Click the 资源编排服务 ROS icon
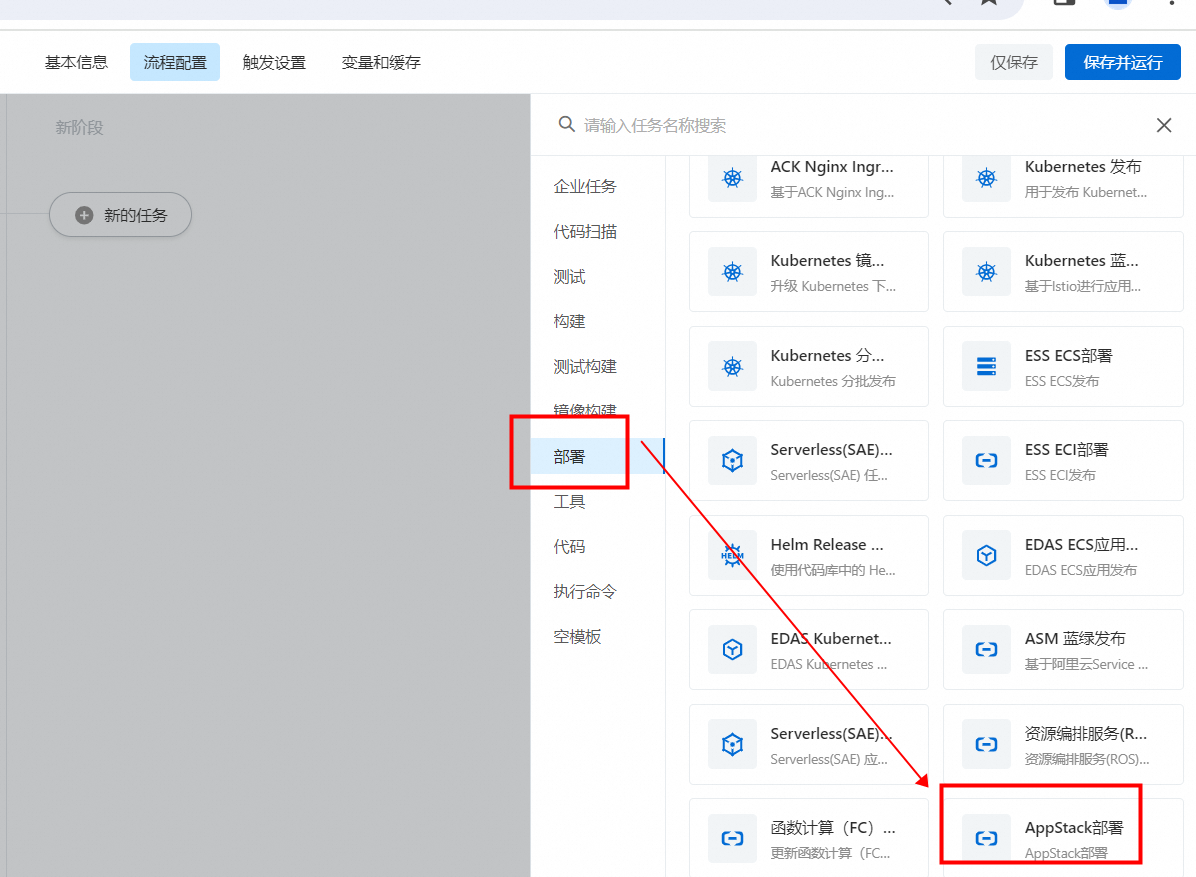 tap(986, 744)
